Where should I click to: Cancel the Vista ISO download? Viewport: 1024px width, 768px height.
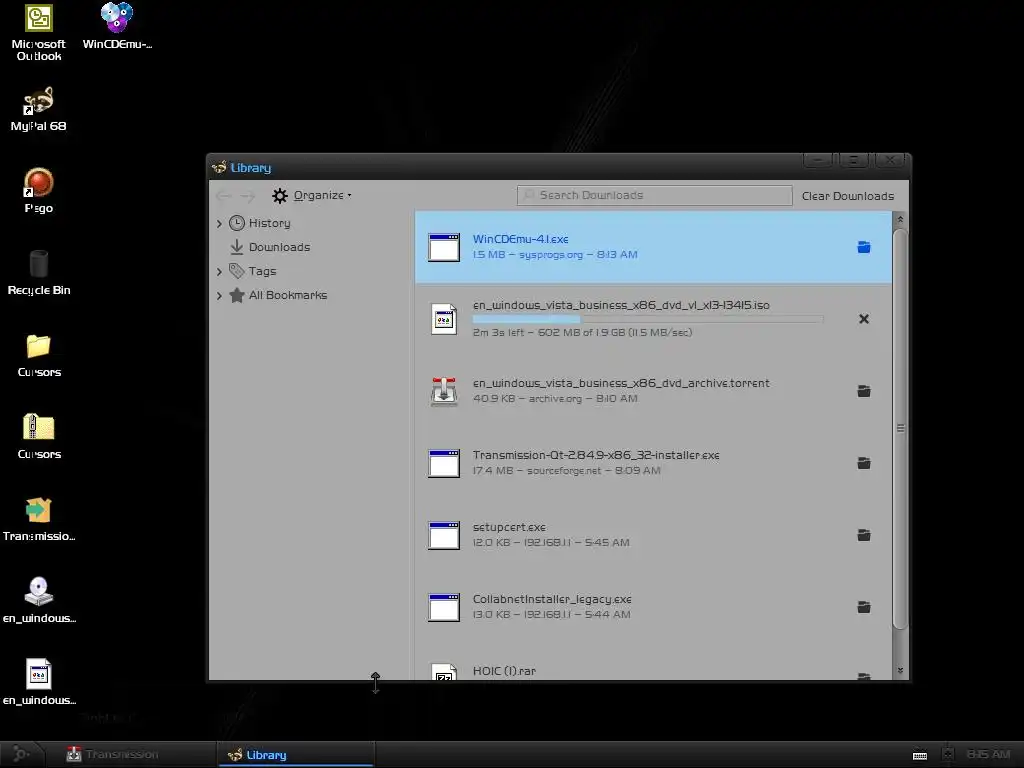coord(863,319)
